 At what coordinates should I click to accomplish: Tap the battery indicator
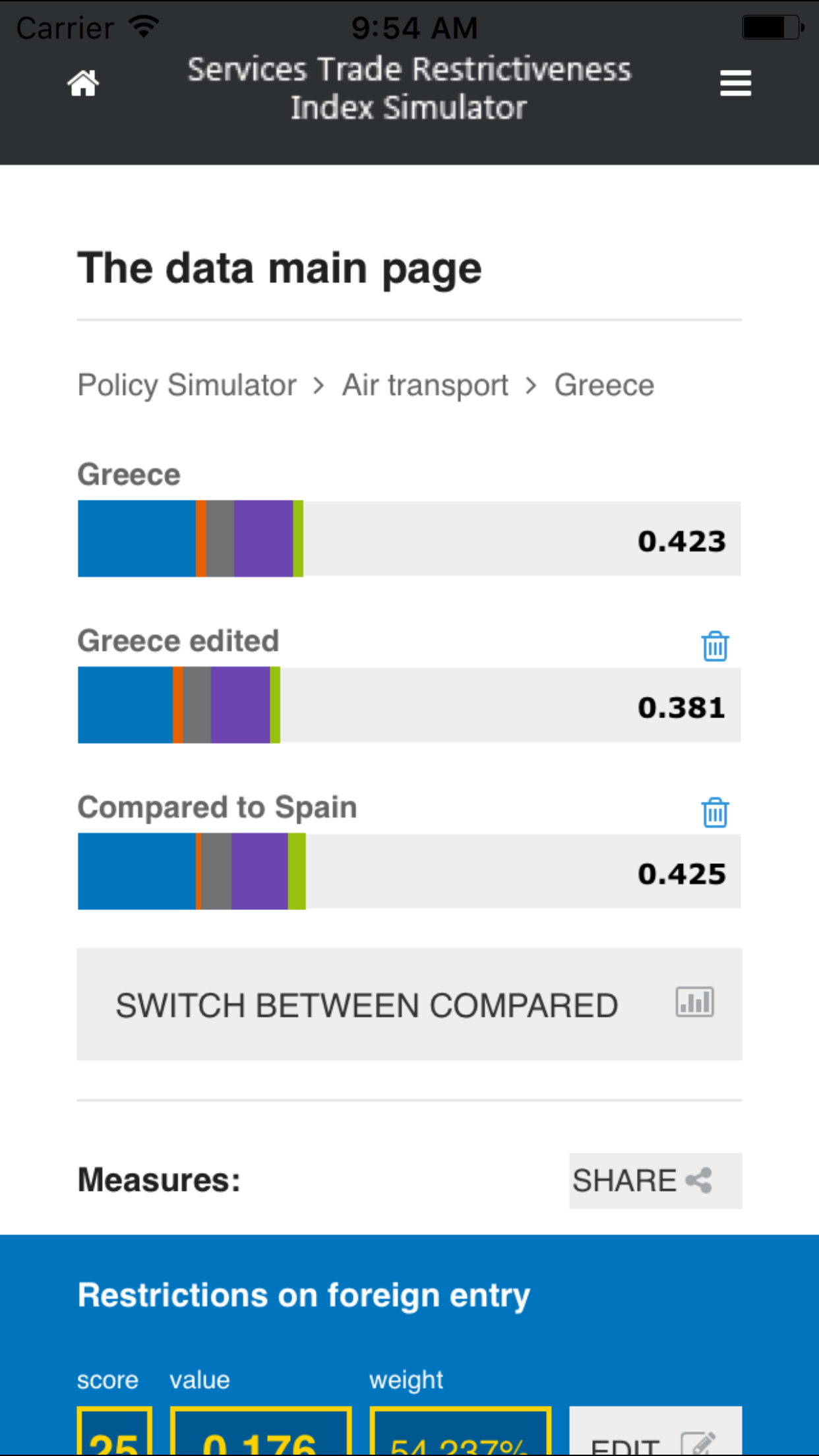(772, 28)
